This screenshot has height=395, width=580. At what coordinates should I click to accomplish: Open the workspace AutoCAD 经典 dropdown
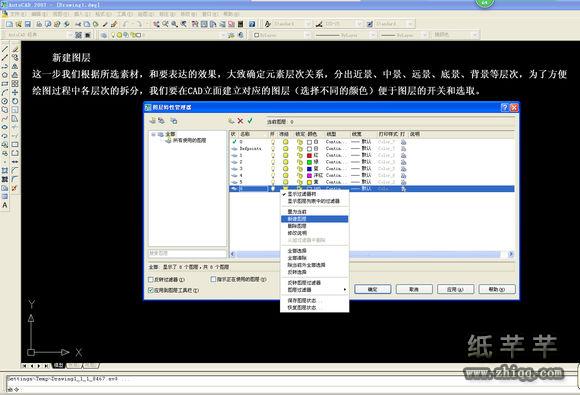(x=70, y=35)
